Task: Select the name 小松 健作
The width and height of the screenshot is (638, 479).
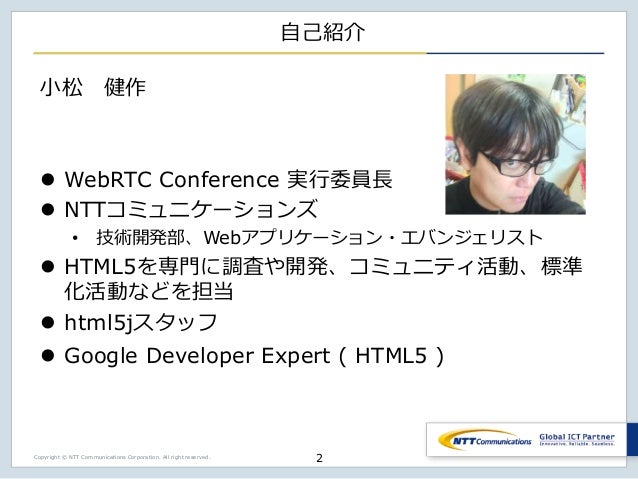Action: click(93, 87)
